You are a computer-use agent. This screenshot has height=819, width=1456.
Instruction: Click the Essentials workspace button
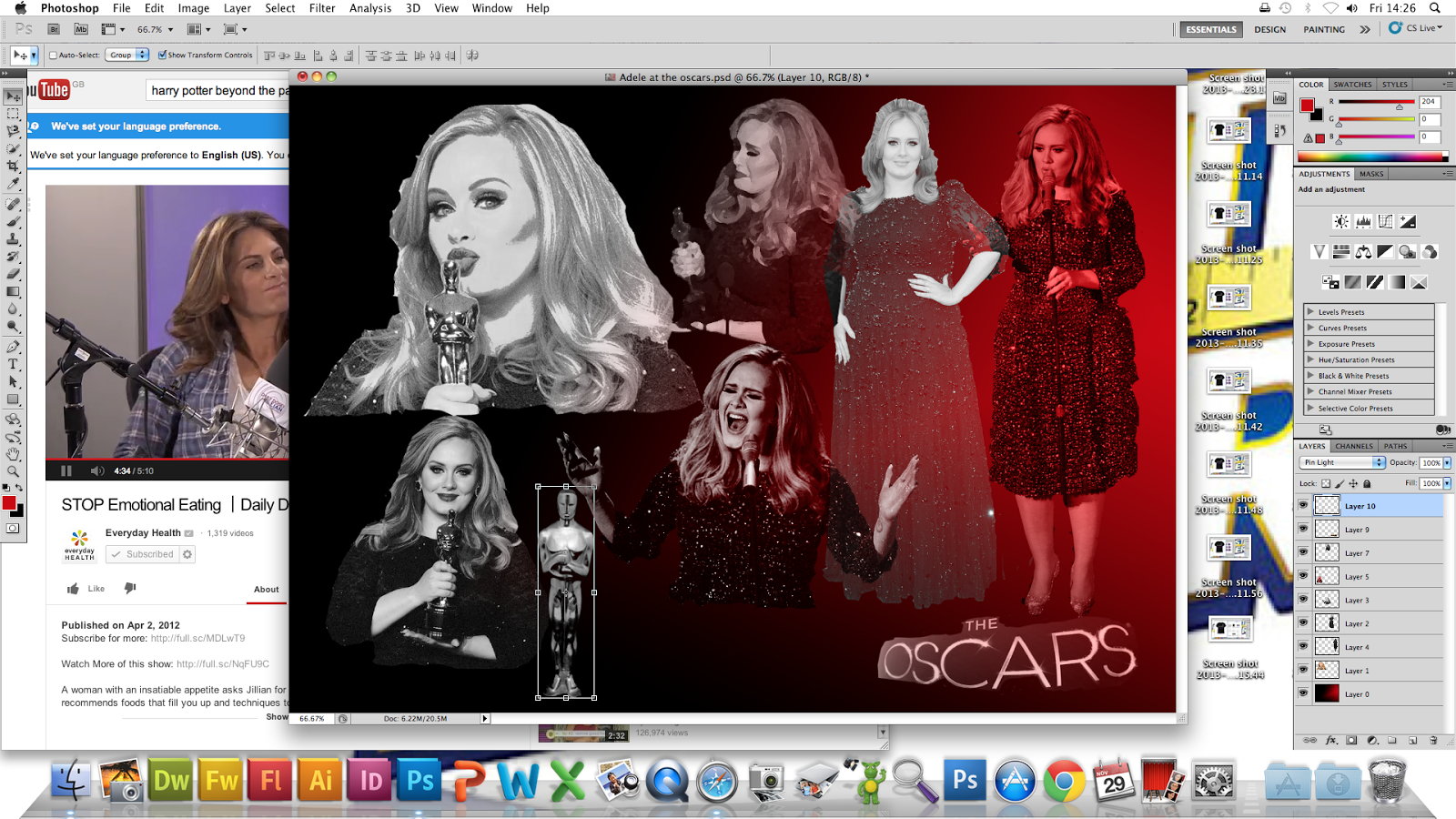click(1210, 30)
